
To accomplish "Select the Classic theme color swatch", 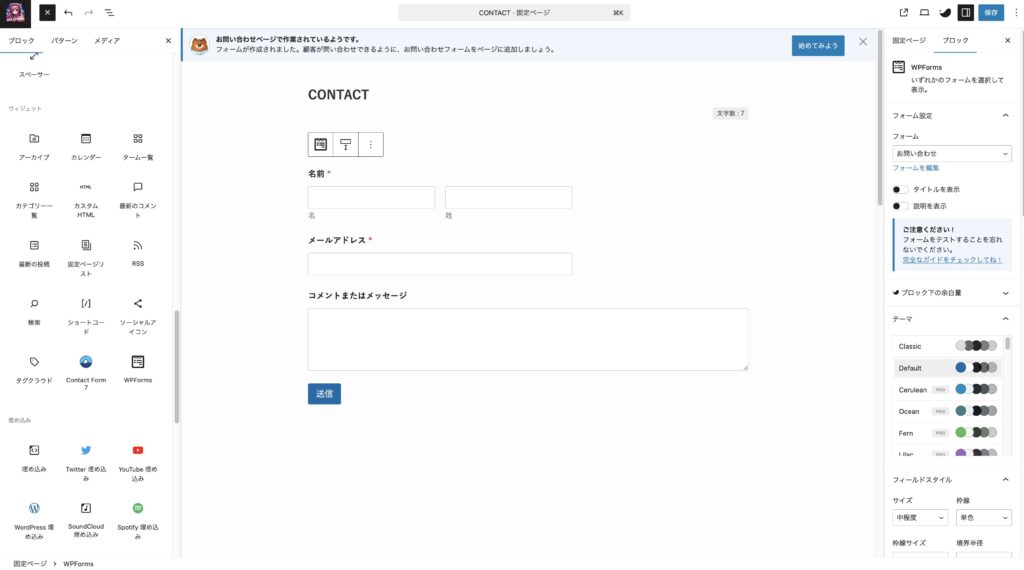I will point(975,346).
